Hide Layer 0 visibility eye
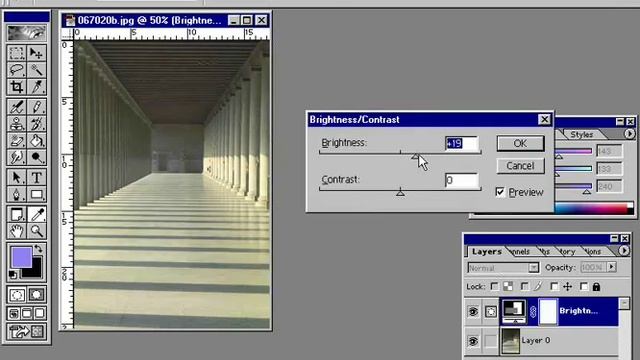The width and height of the screenshot is (640, 360). pos(473,341)
